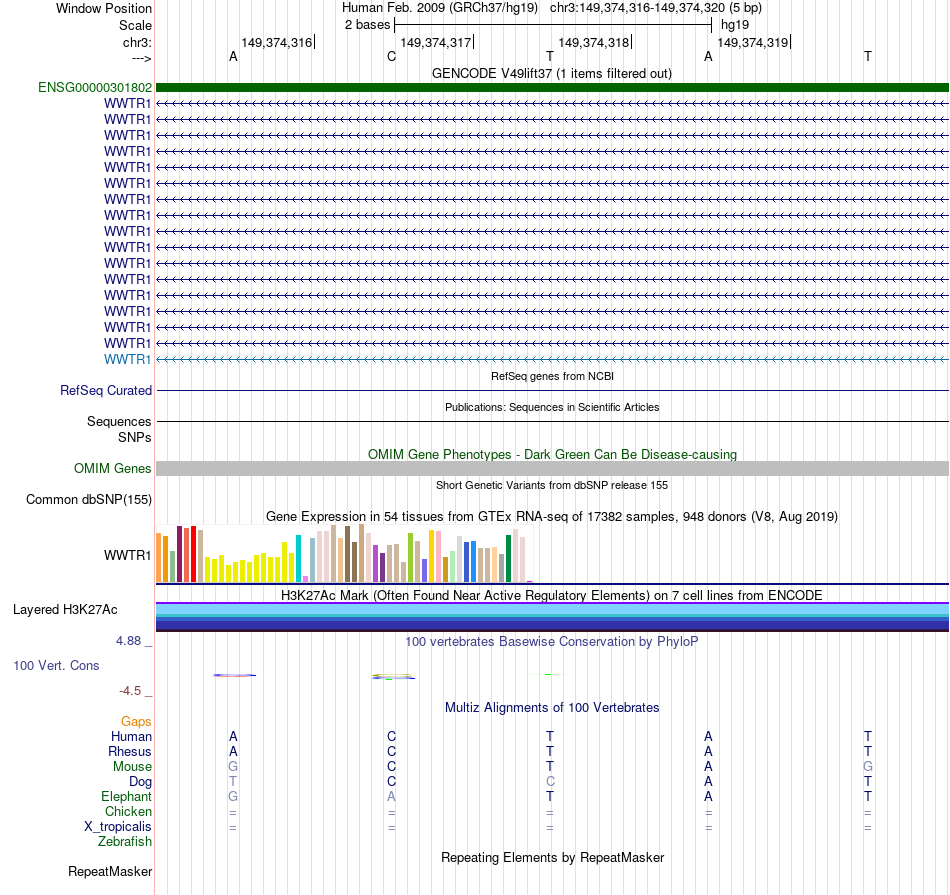
Task: Open the RefSeq genes from NCBI title
Action: [552, 376]
